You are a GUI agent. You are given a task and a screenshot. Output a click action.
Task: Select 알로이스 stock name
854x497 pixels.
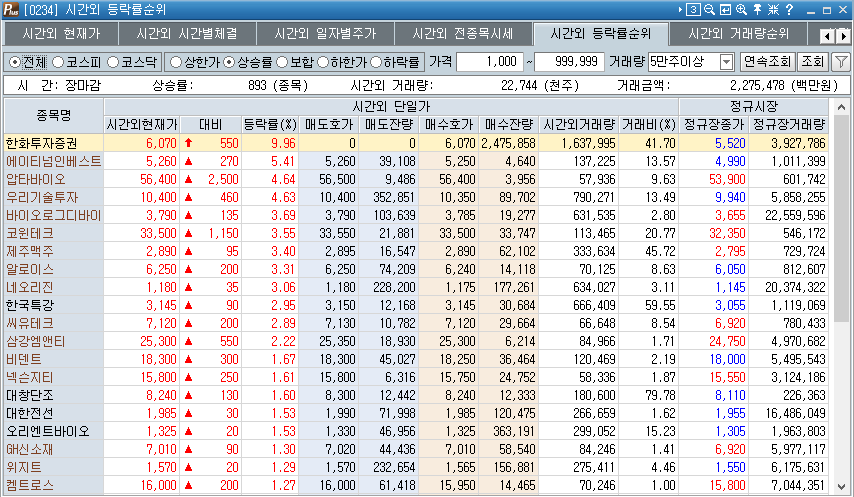(x=29, y=269)
